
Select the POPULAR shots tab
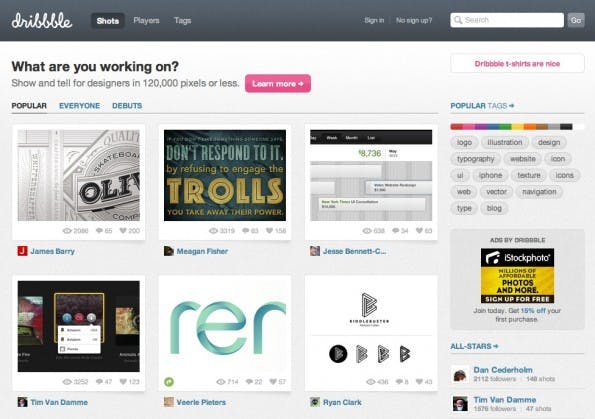point(29,106)
